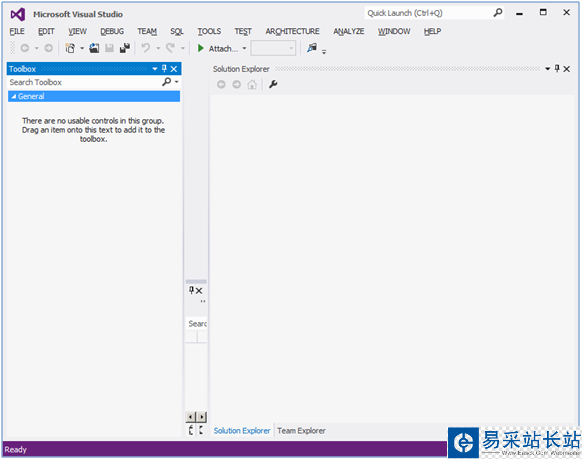This screenshot has height=459, width=582.
Task: Open the ARCHITECTURE menu
Action: [292, 32]
